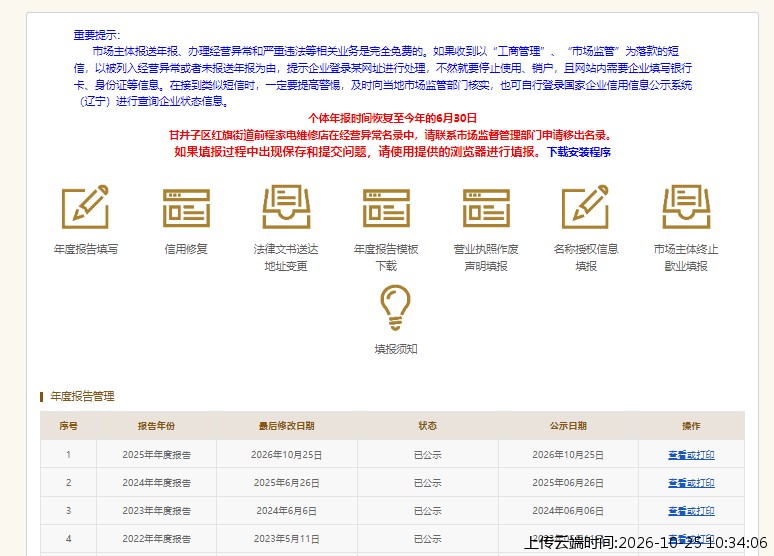Click the 状态 column header
The width and height of the screenshot is (774, 556).
click(427, 426)
